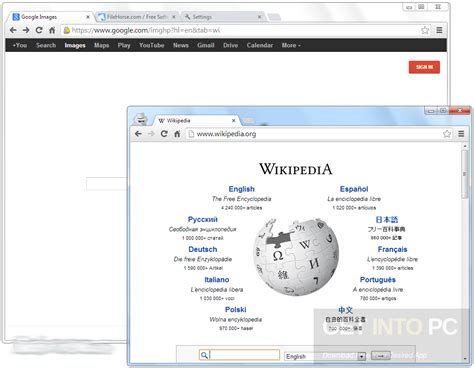The image size is (474, 368).
Task: Open Italiano Wikipedia link
Action: point(217,280)
